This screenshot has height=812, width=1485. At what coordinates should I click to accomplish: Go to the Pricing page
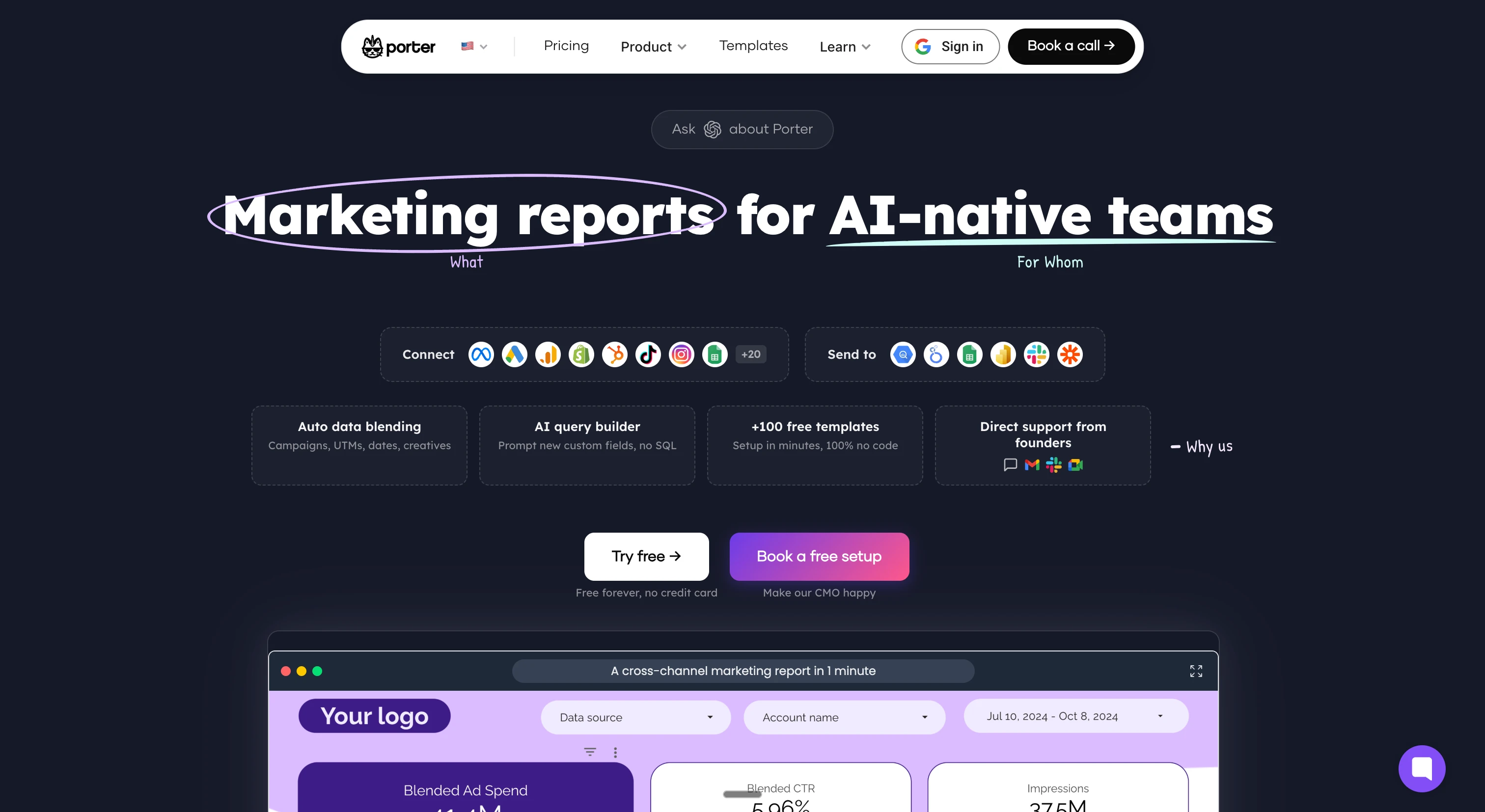[566, 46]
